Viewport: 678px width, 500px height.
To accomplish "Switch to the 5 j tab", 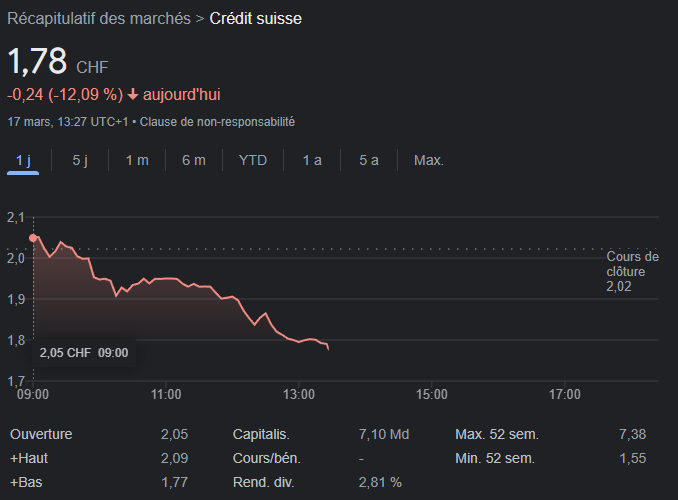I will coord(80,160).
